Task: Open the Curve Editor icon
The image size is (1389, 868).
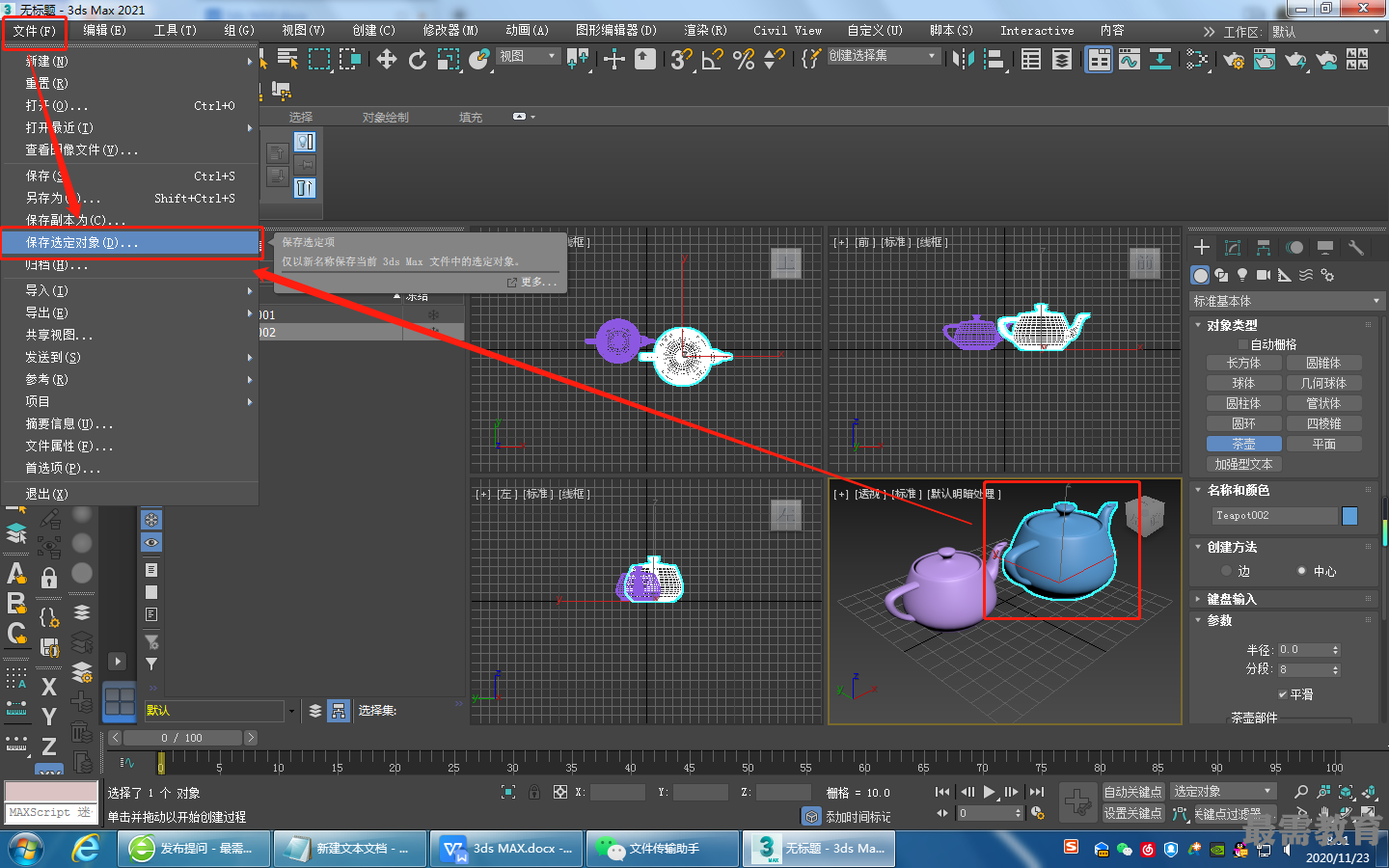Action: pyautogui.click(x=1130, y=60)
